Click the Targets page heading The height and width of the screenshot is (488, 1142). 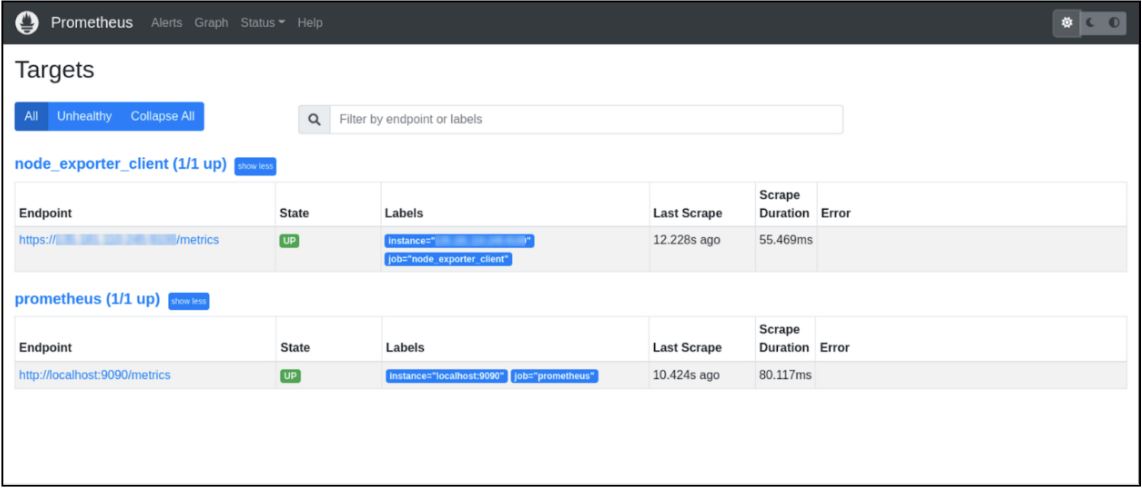coord(55,70)
